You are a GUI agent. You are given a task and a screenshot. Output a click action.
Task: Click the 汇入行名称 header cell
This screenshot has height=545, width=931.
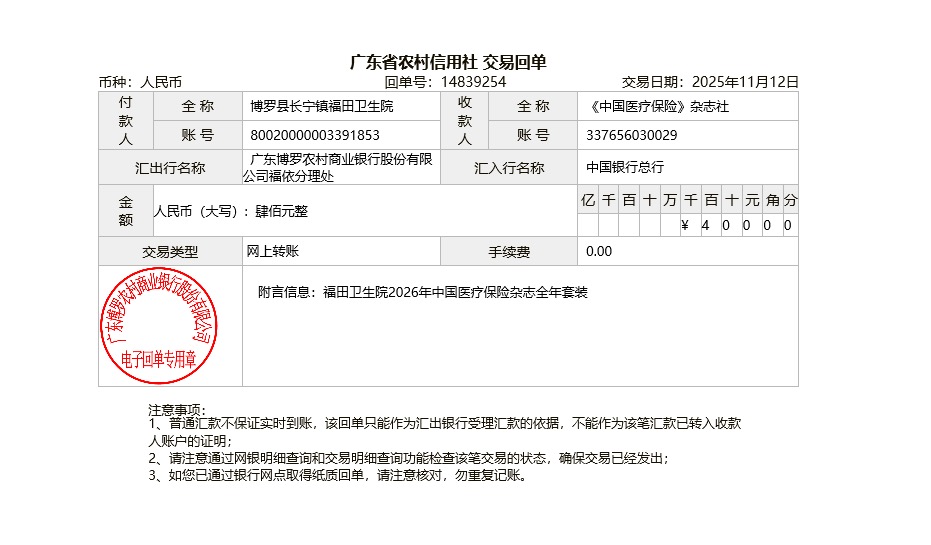[x=509, y=168]
